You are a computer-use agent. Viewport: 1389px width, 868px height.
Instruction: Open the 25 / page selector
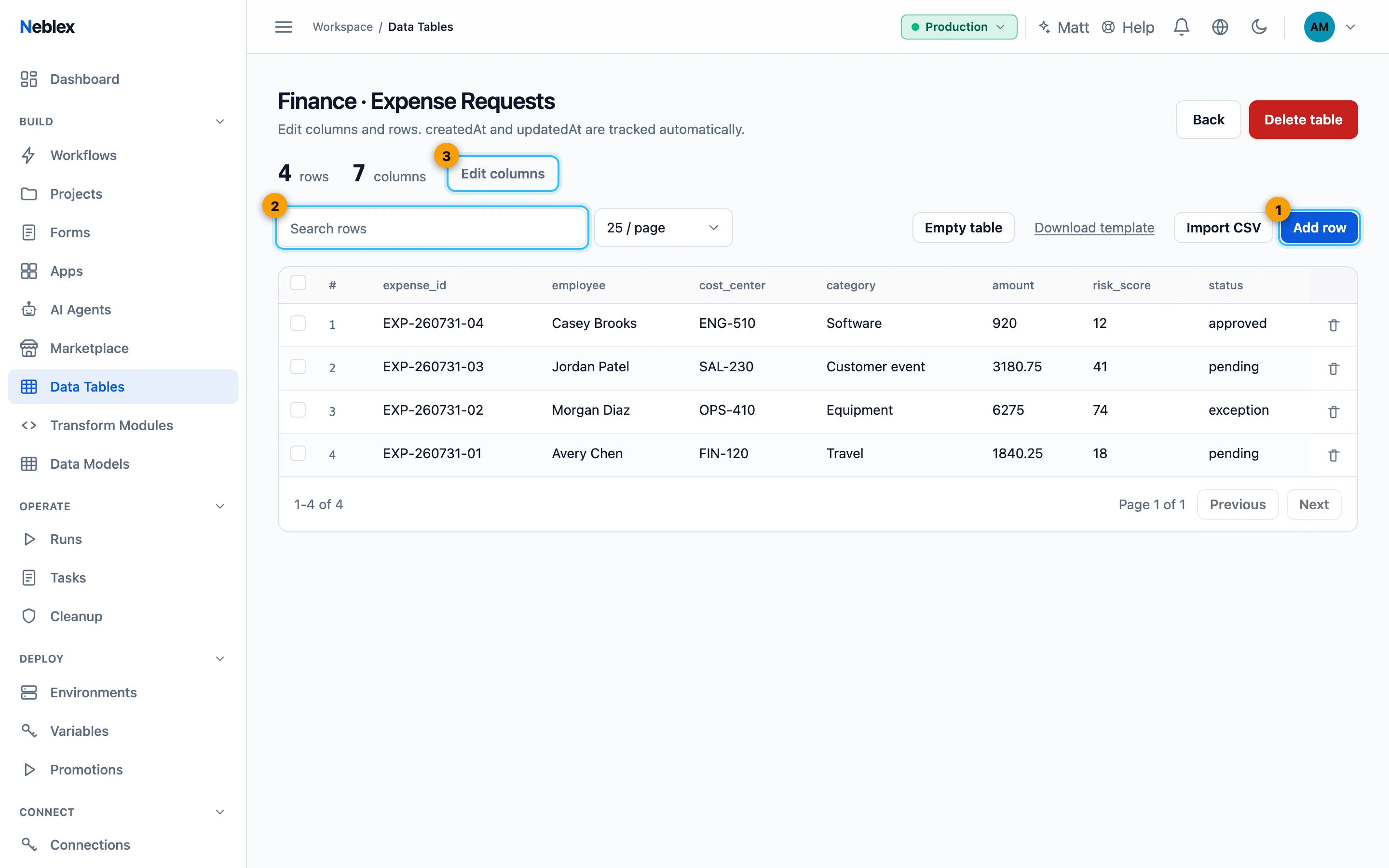pyautogui.click(x=663, y=228)
